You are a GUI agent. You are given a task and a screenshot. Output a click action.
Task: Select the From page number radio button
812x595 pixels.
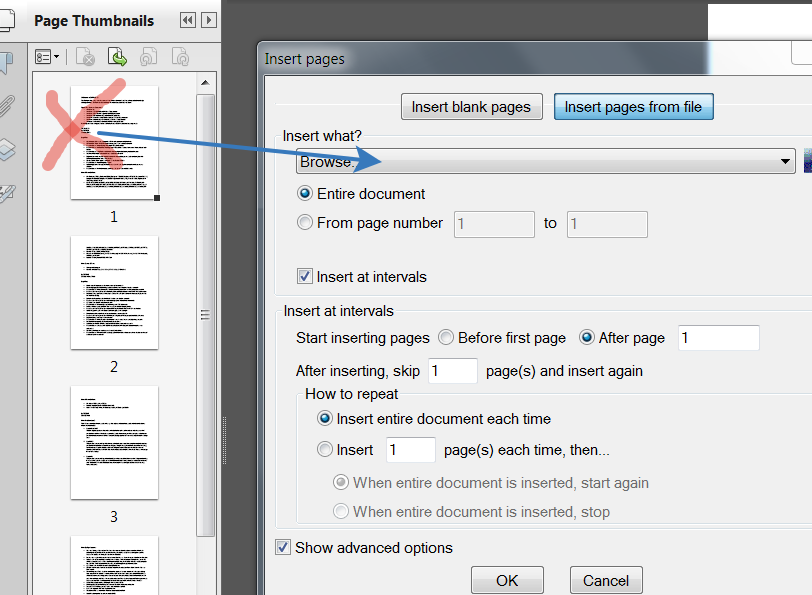305,223
